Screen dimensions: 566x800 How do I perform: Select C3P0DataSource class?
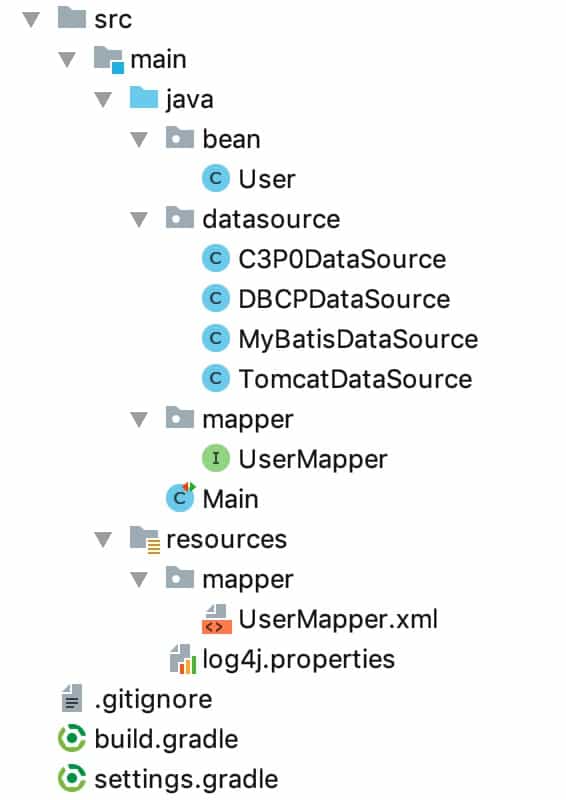tap(342, 259)
